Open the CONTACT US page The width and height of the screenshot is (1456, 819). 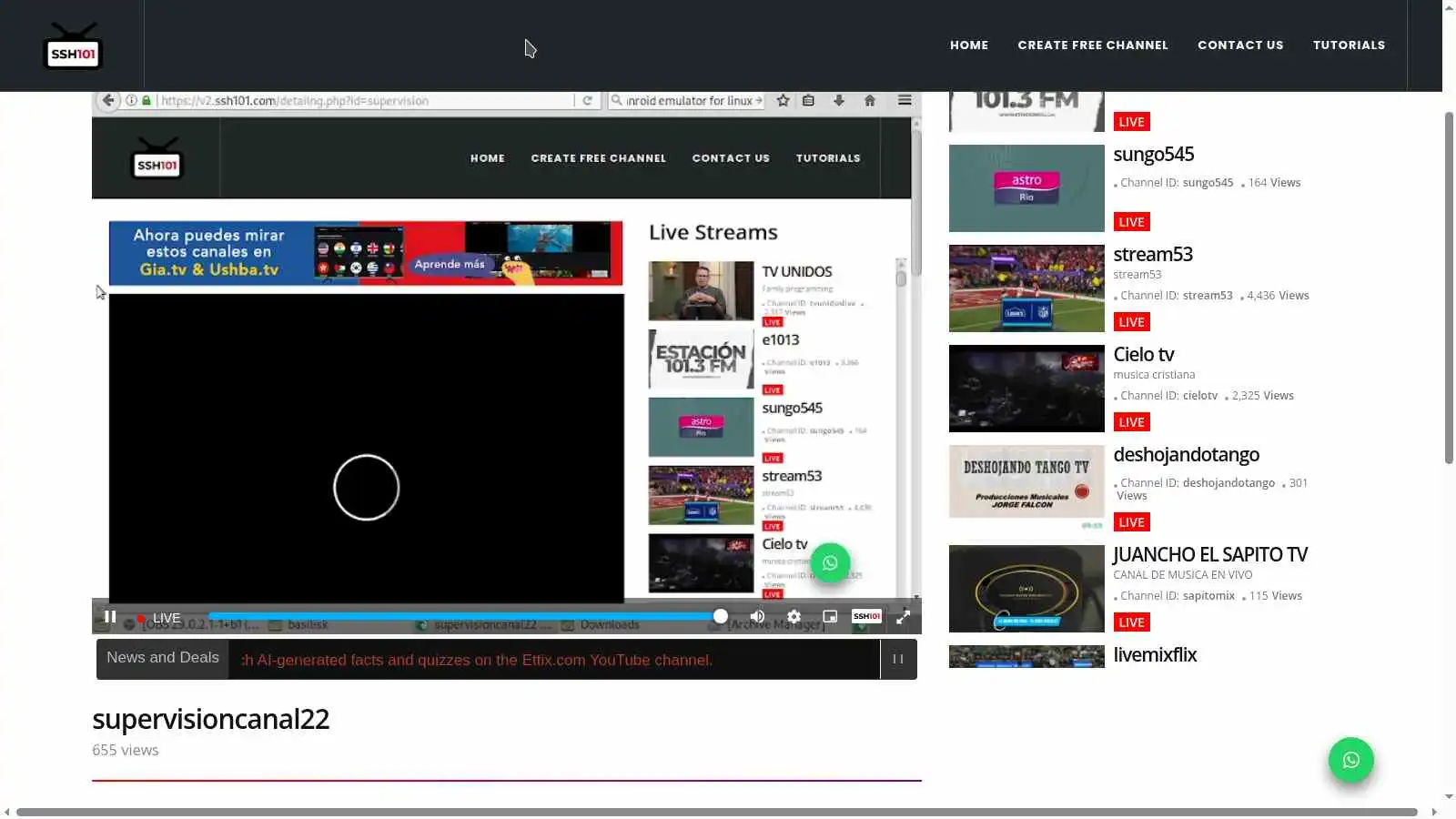click(1240, 45)
